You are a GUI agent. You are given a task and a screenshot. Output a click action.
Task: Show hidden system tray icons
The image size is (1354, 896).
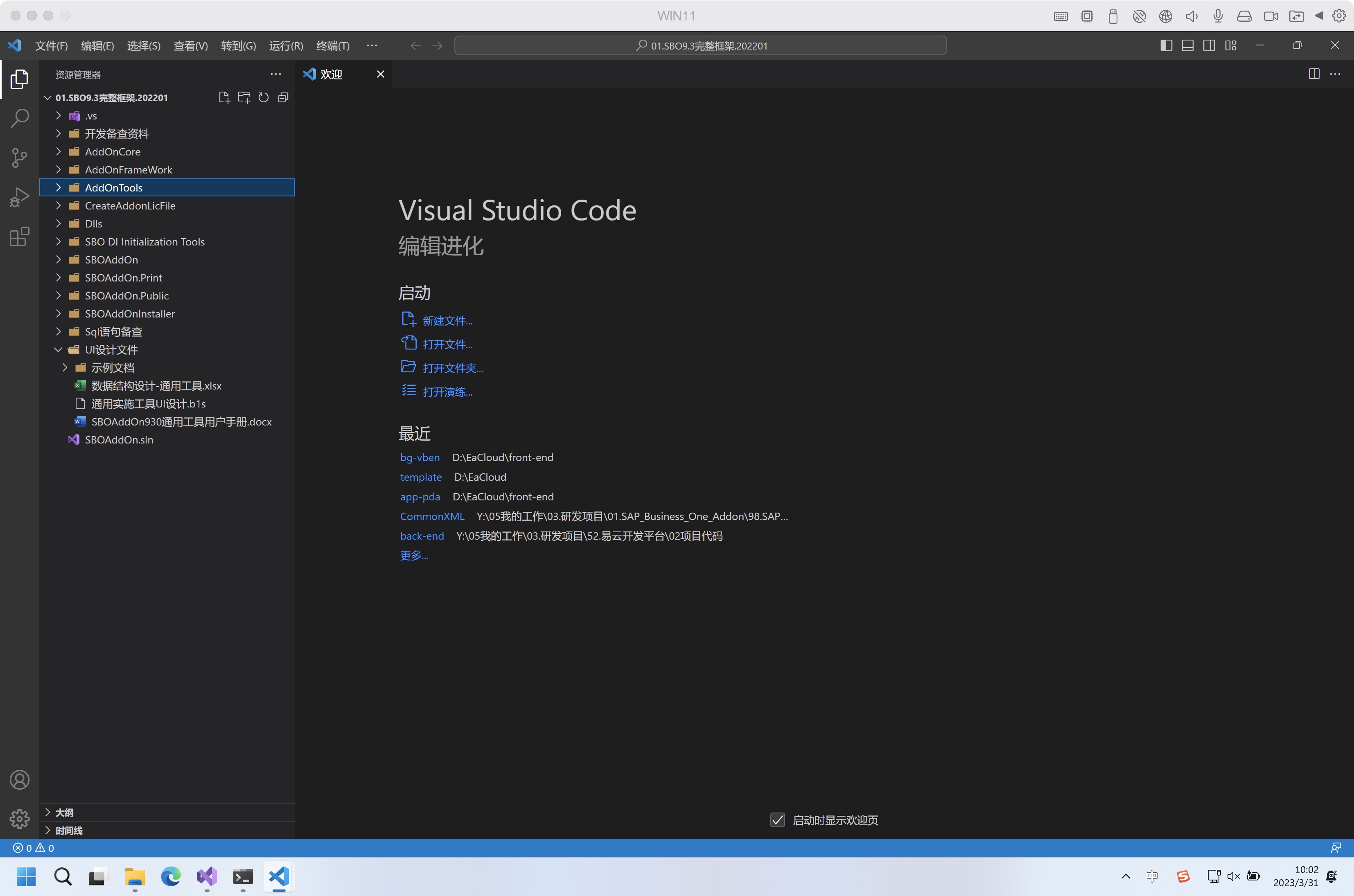1125,876
